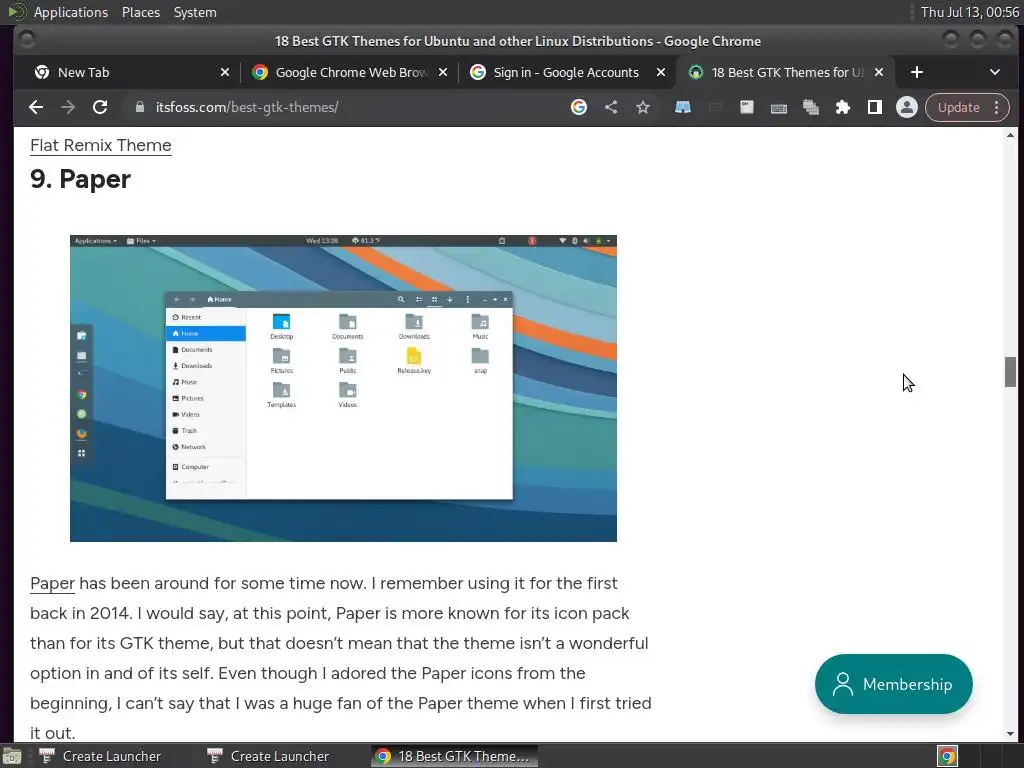The height and width of the screenshot is (768, 1024).
Task: Open second Create Launcher taskbar window
Action: pyautogui.click(x=268, y=756)
